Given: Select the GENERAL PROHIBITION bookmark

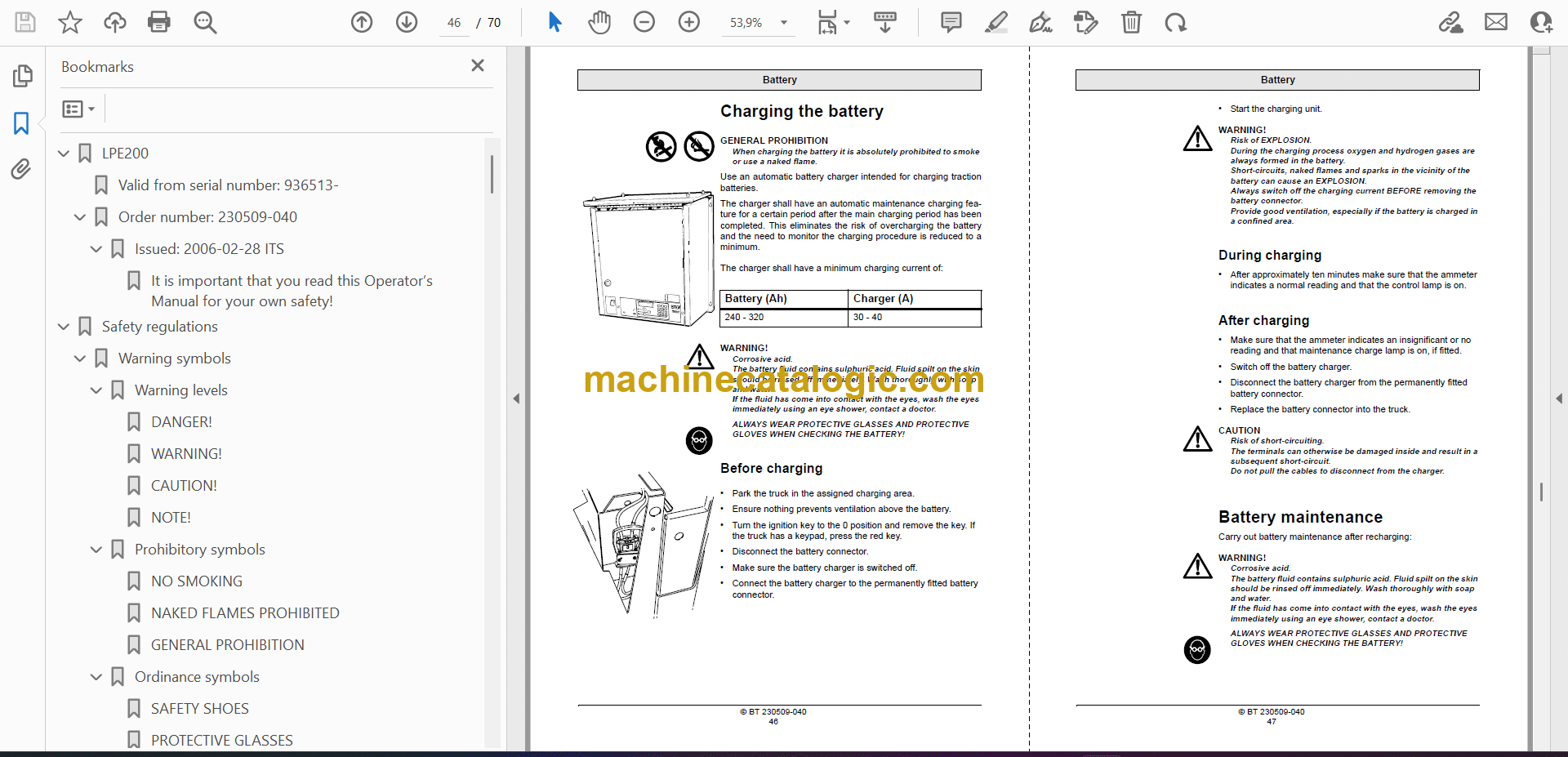Looking at the screenshot, I should coord(227,645).
